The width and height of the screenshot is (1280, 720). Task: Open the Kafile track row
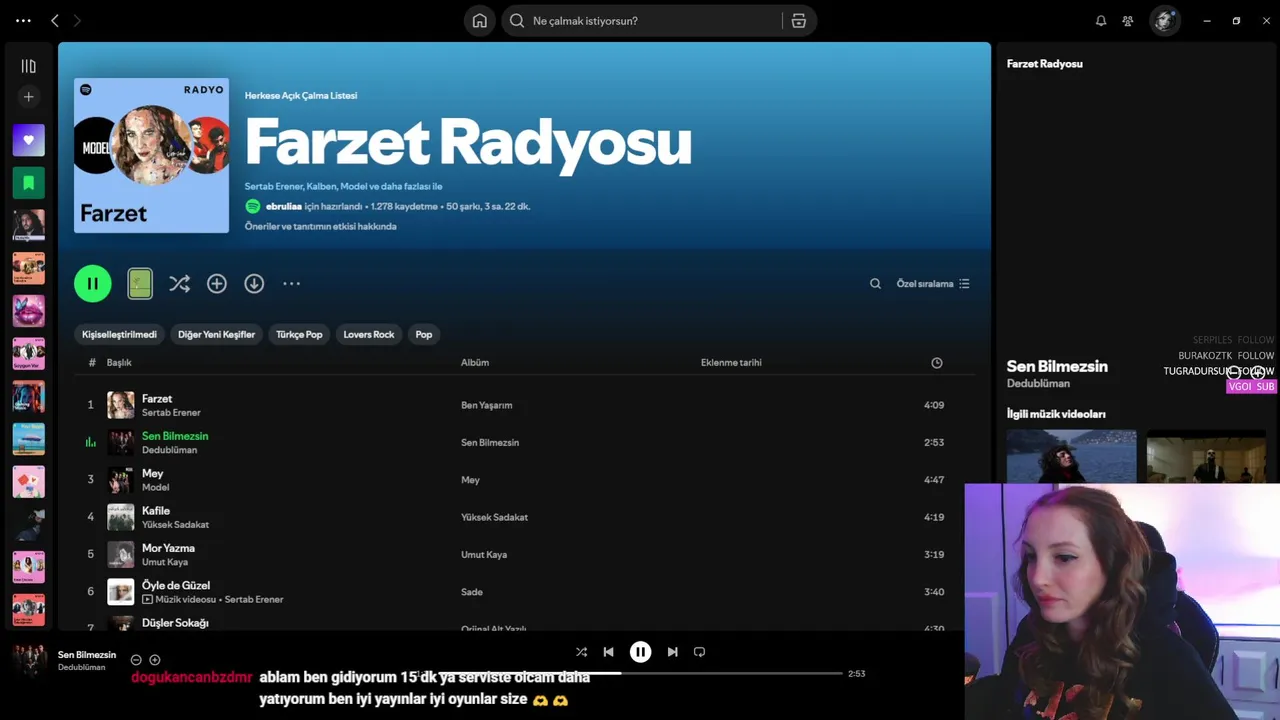click(x=525, y=517)
